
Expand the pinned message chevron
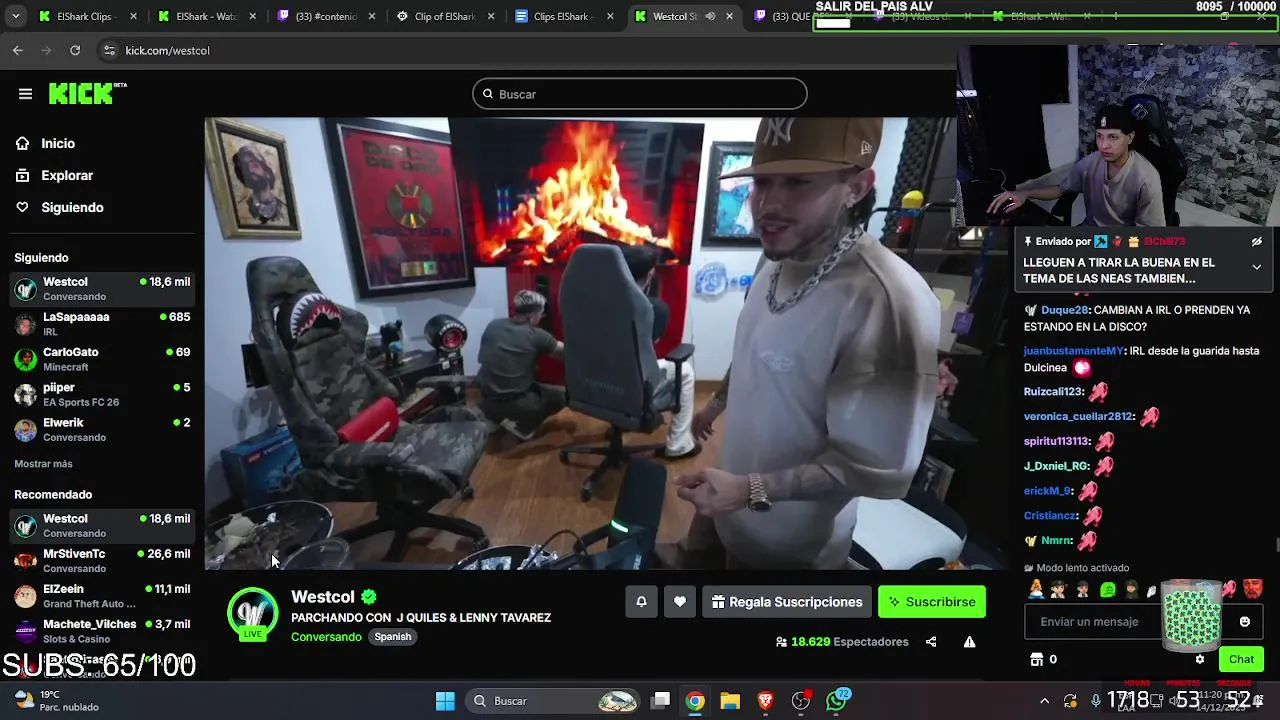coord(1257,267)
